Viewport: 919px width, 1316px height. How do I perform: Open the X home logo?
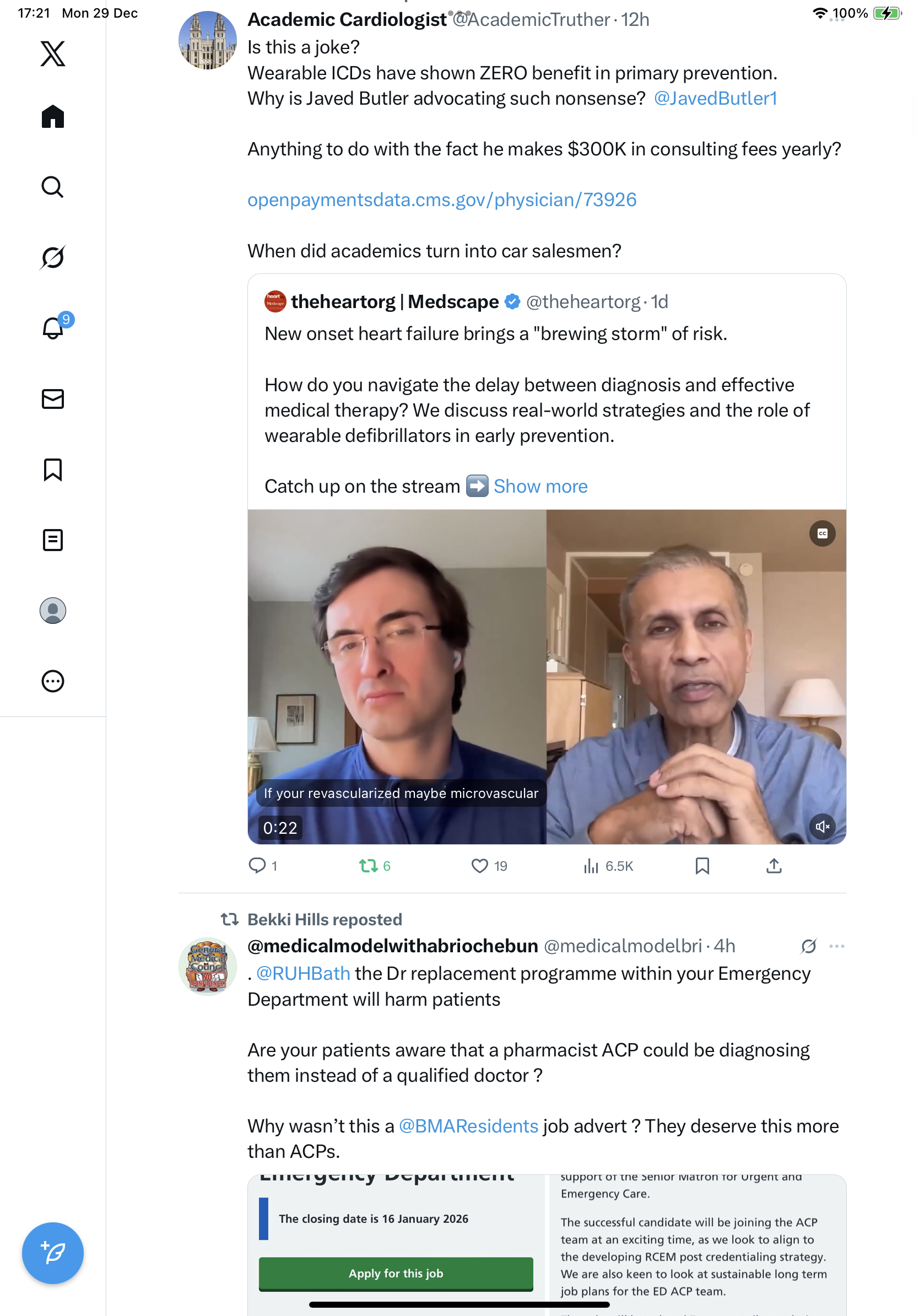click(53, 54)
